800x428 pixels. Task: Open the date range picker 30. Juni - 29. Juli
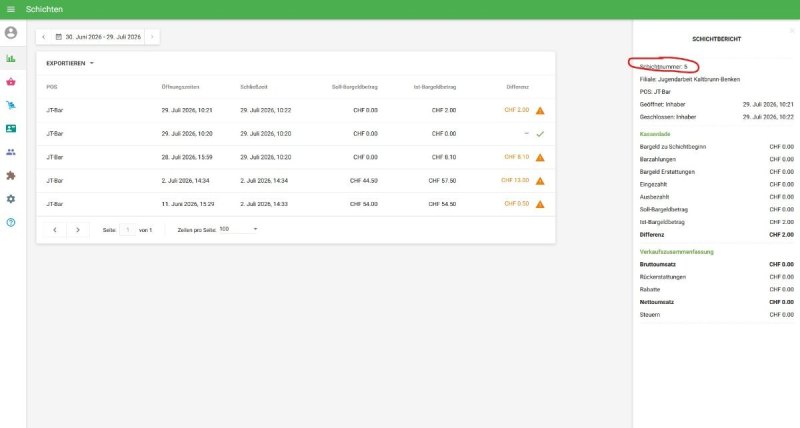coord(98,37)
